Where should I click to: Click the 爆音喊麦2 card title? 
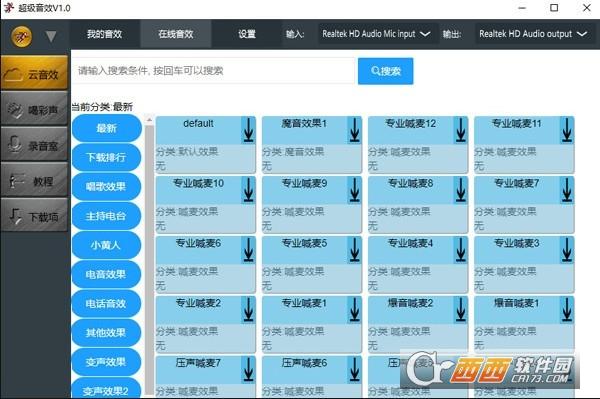click(x=410, y=303)
